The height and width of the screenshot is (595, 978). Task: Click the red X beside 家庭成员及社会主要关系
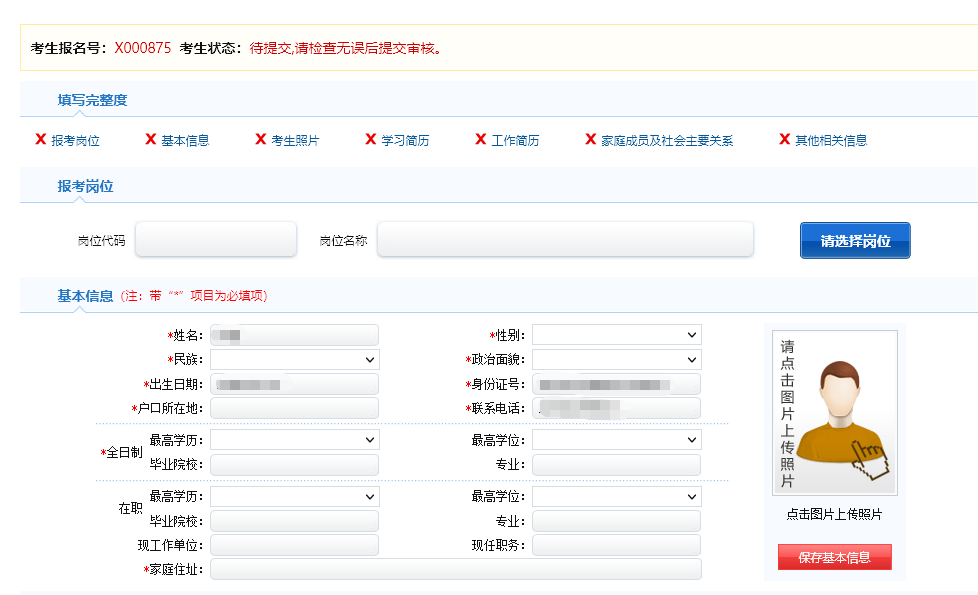point(589,140)
